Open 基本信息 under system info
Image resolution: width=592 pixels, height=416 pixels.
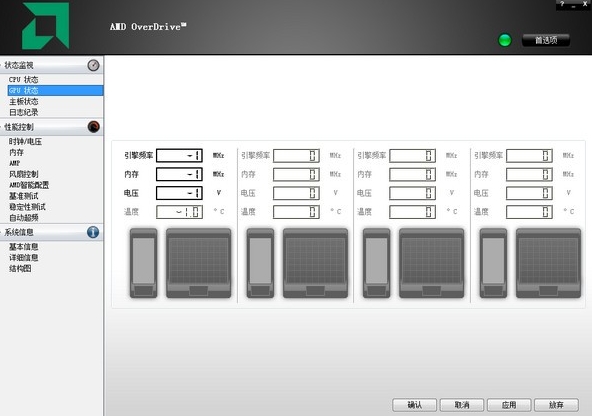pos(24,247)
